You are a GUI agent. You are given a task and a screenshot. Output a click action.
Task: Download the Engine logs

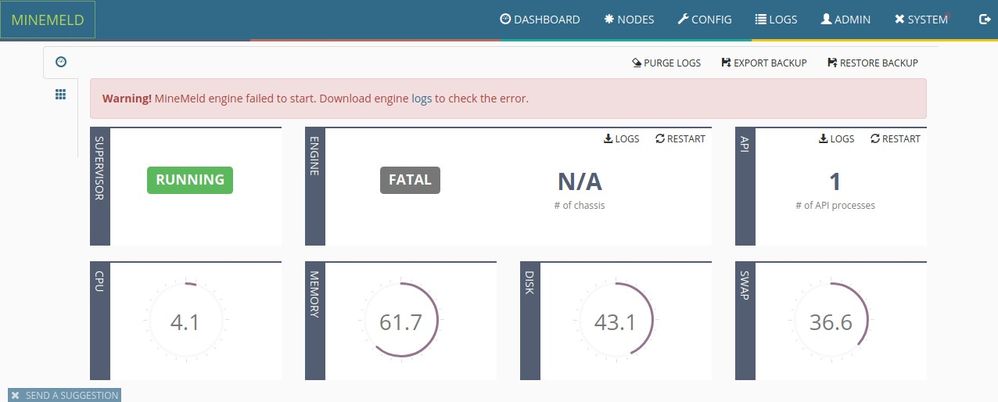(621, 139)
